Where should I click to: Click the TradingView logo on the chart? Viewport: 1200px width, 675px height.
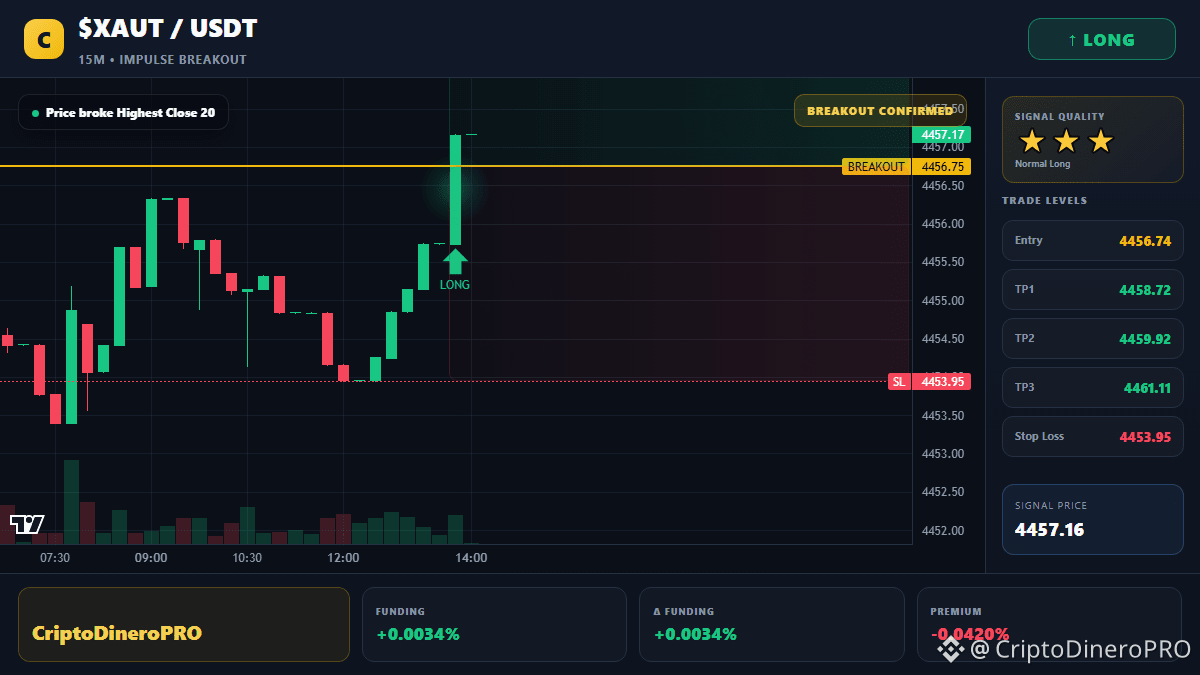27,523
